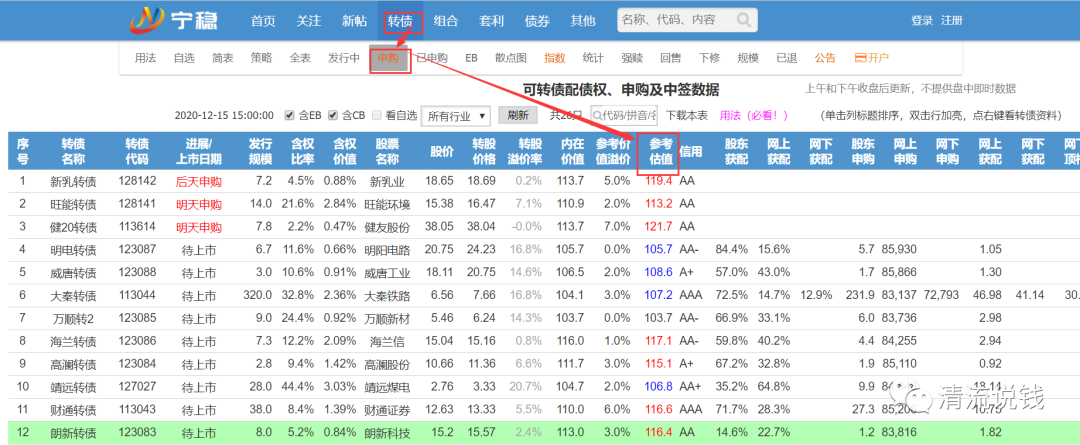Open 新帖 in top navigation
Screen dimensions: 1080x445
(x=354, y=21)
